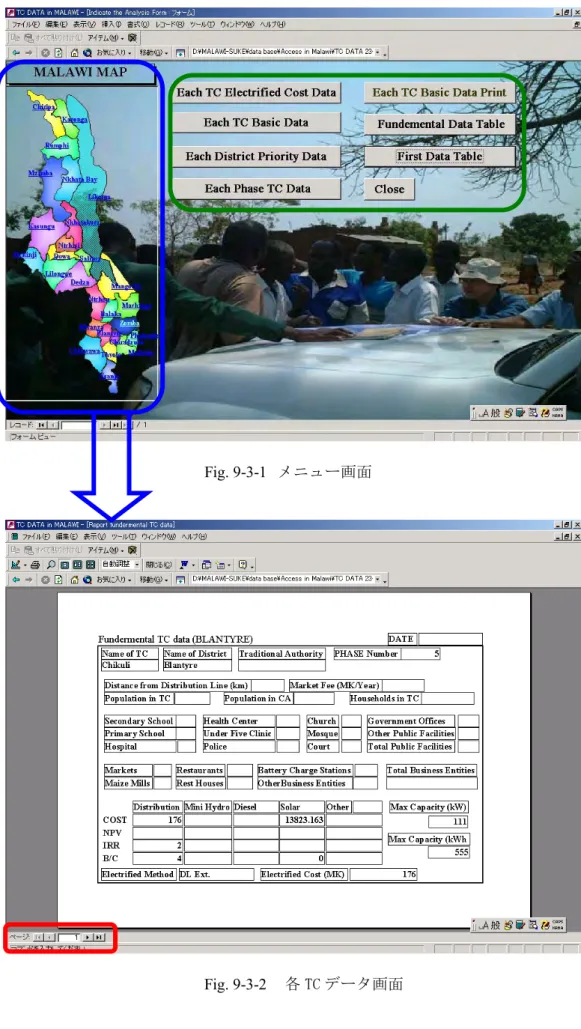Click Database Window icon in the Report toolbar

click(207, 564)
